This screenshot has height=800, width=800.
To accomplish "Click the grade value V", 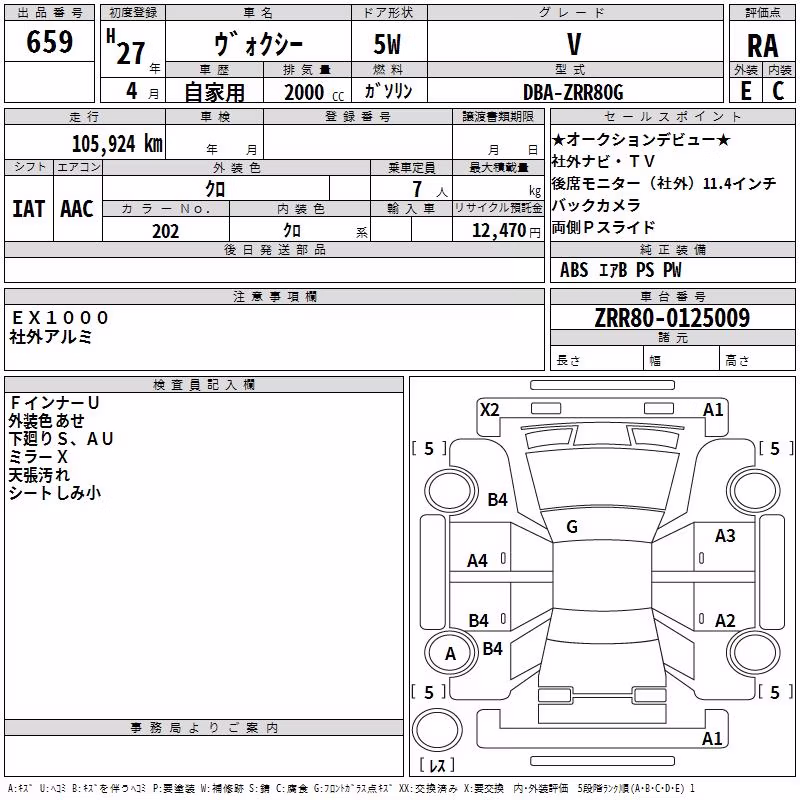I will [x=574, y=44].
